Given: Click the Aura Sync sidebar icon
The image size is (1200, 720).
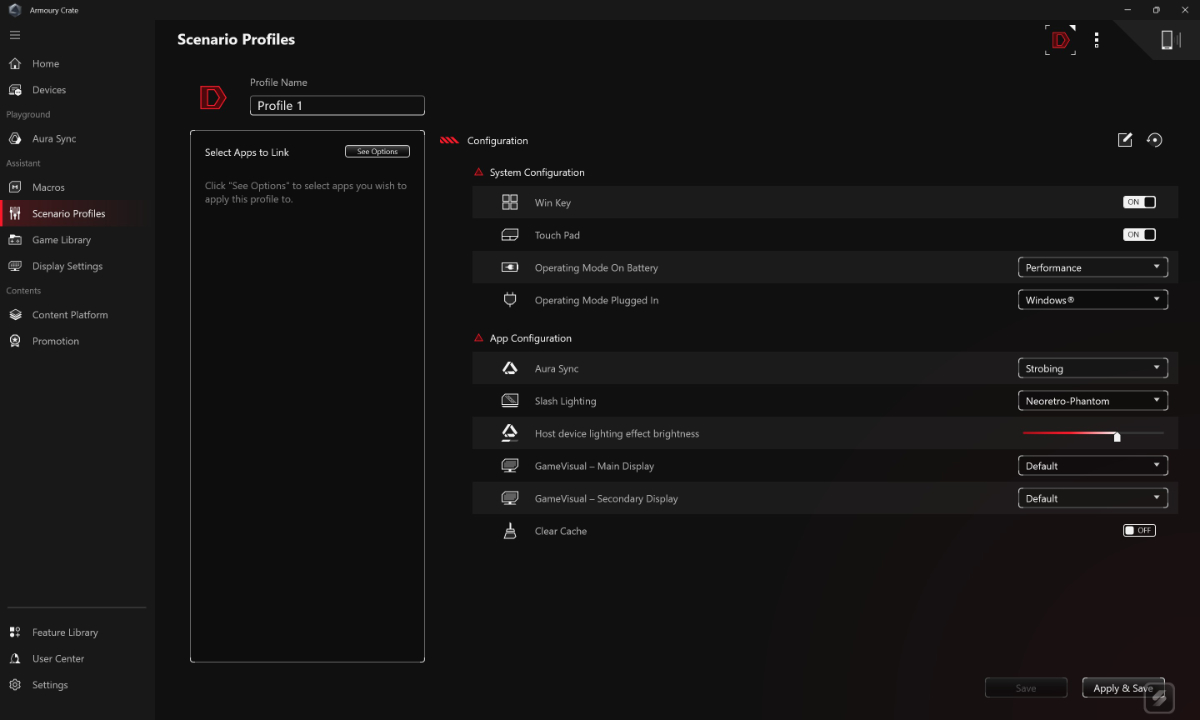Looking at the screenshot, I should pos(15,139).
